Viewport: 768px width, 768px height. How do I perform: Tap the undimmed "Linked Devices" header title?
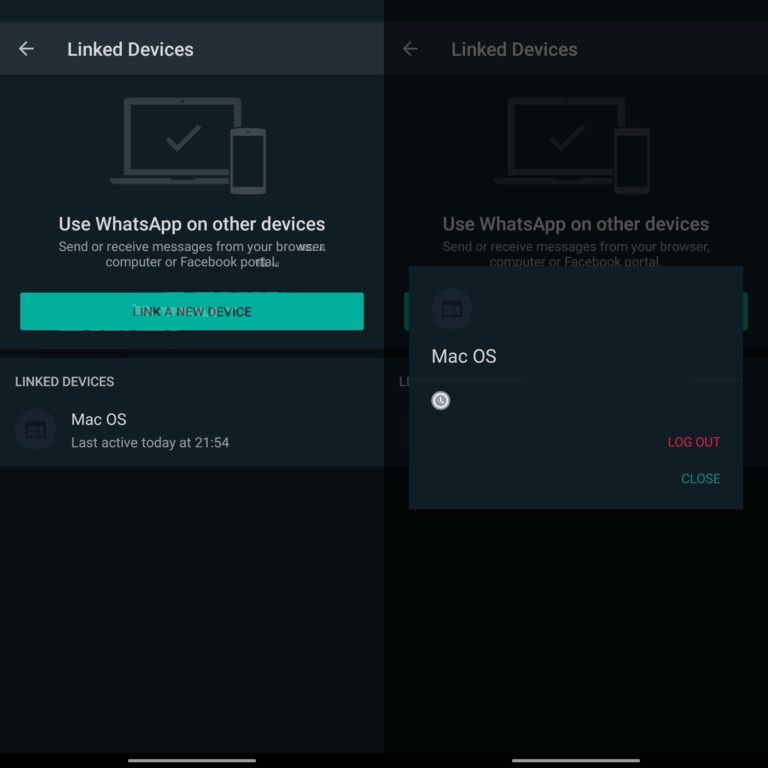[130, 49]
